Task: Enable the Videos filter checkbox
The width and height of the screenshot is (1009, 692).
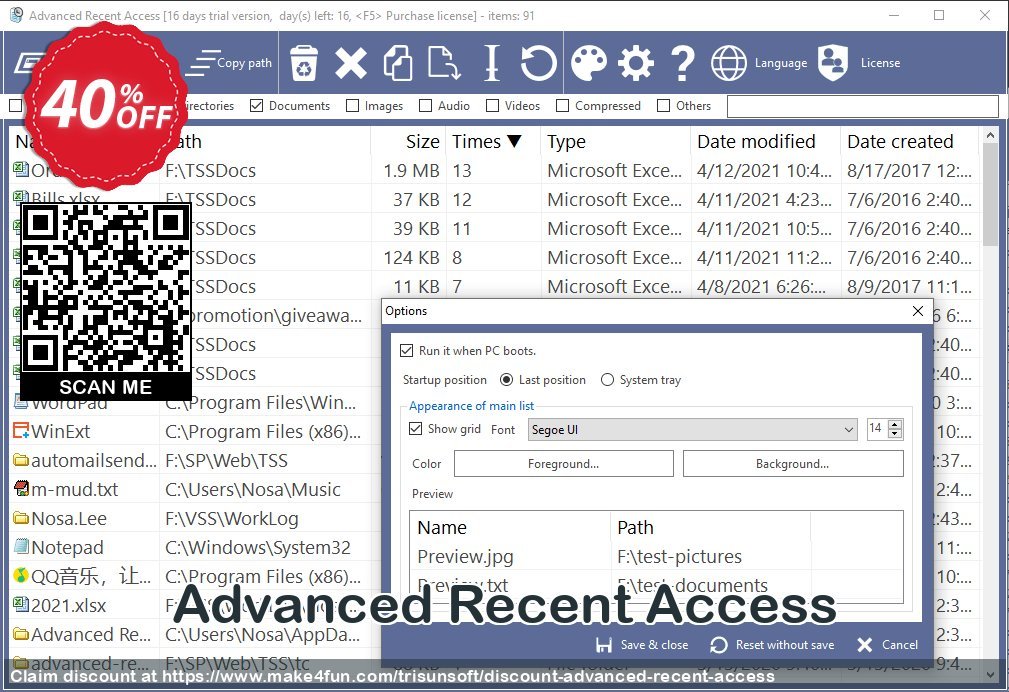Action: (492, 106)
